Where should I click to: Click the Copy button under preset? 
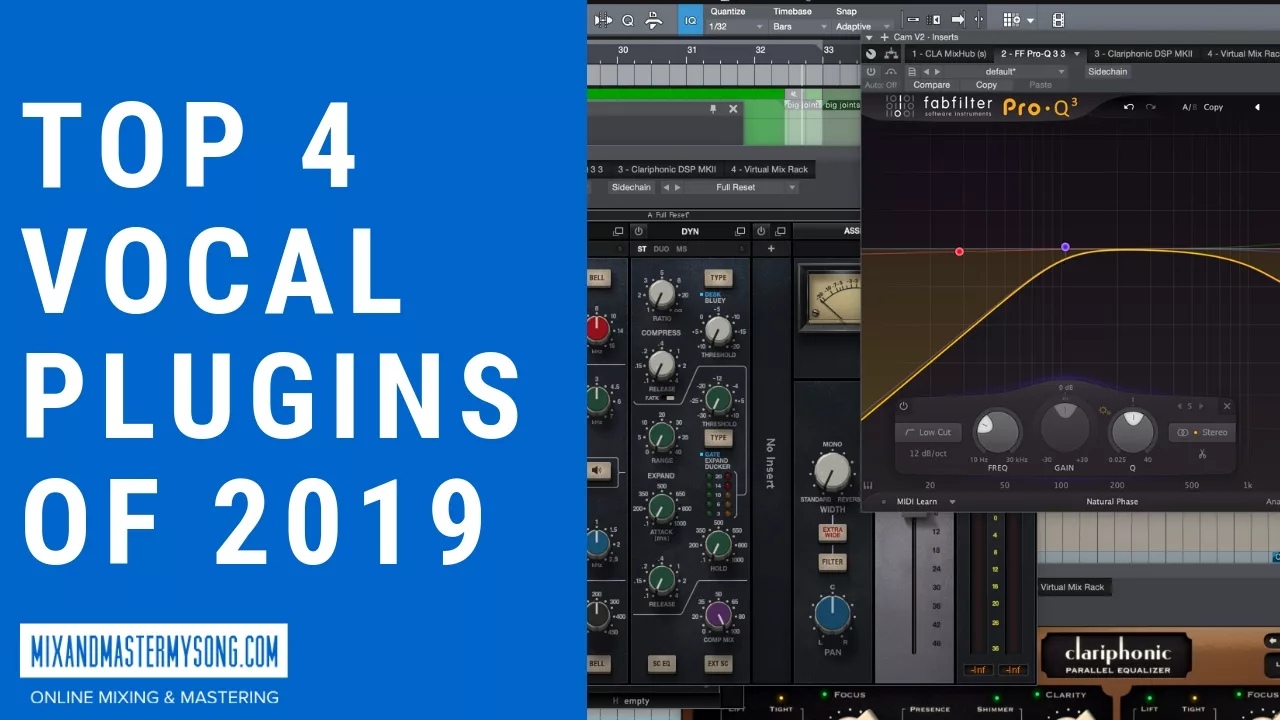click(986, 85)
